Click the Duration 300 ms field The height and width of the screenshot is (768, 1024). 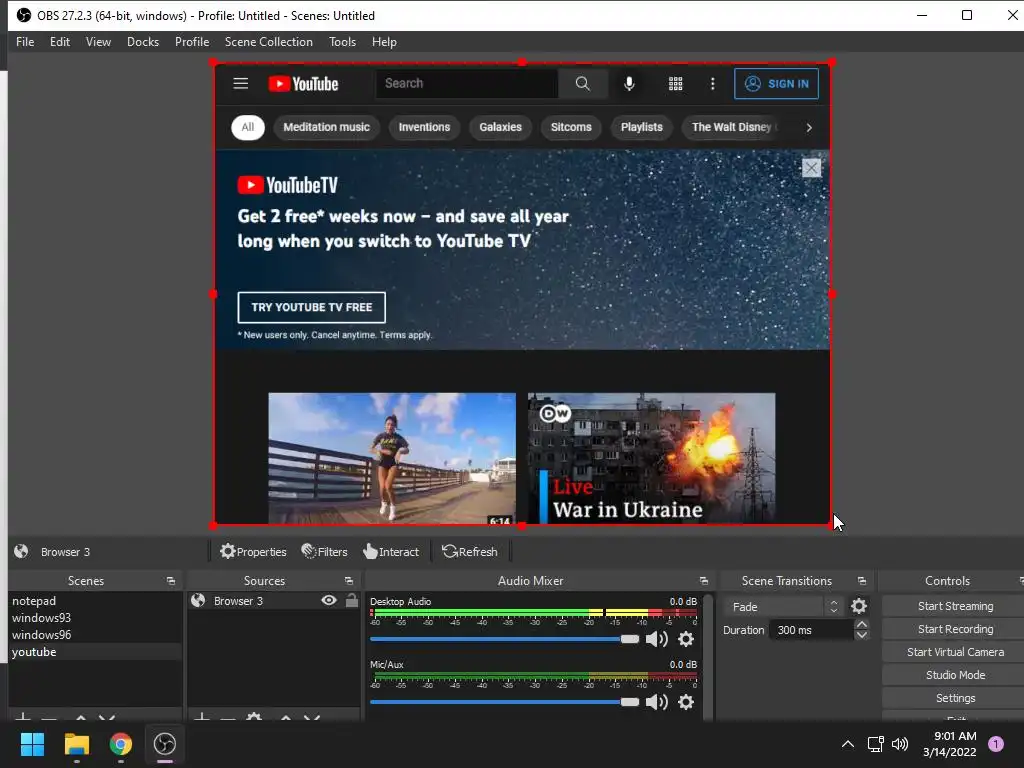[811, 630]
